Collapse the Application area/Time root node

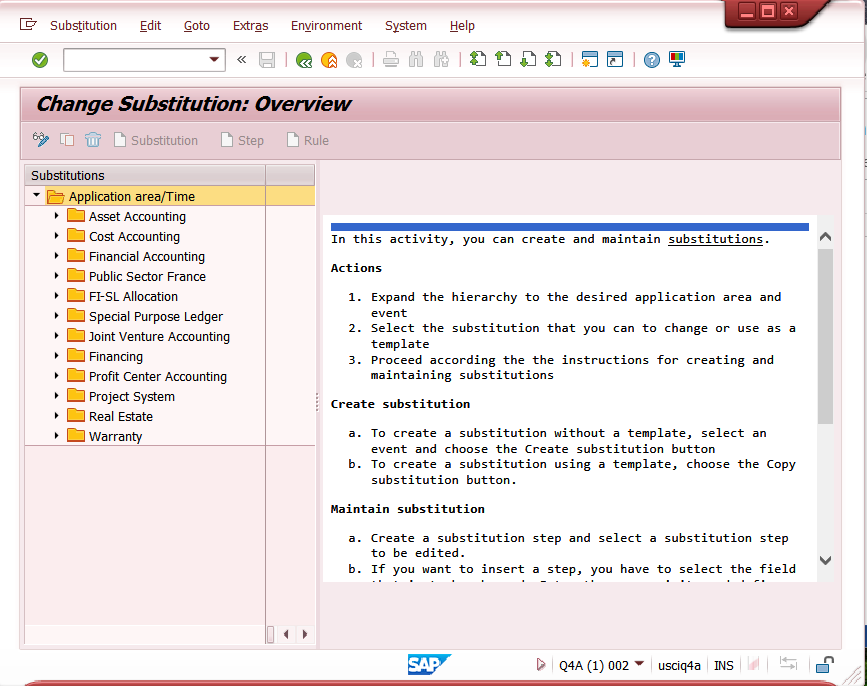click(37, 196)
